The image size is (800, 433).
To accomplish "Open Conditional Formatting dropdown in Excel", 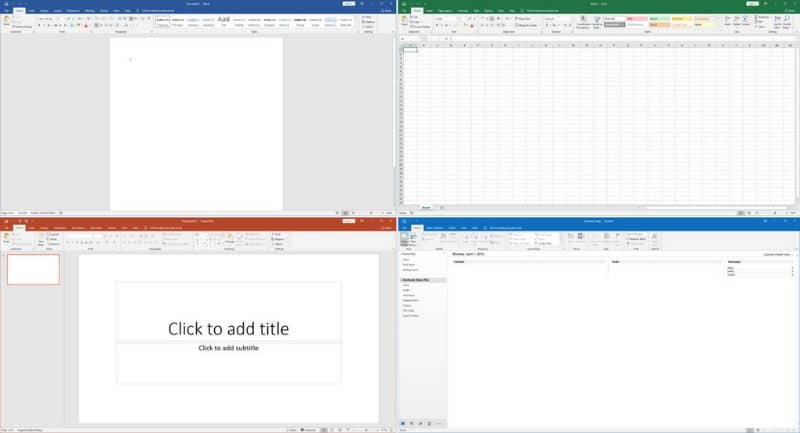I will (x=582, y=22).
